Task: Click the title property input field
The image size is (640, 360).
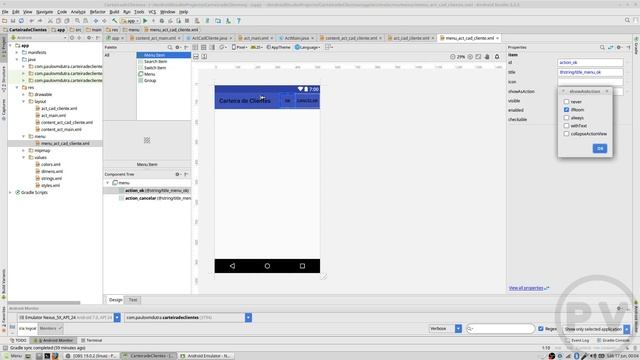Action: (590, 72)
